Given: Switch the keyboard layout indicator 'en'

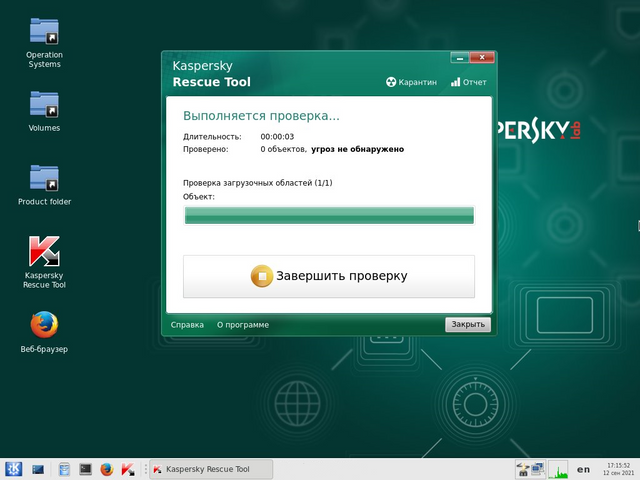Looking at the screenshot, I should point(583,469).
